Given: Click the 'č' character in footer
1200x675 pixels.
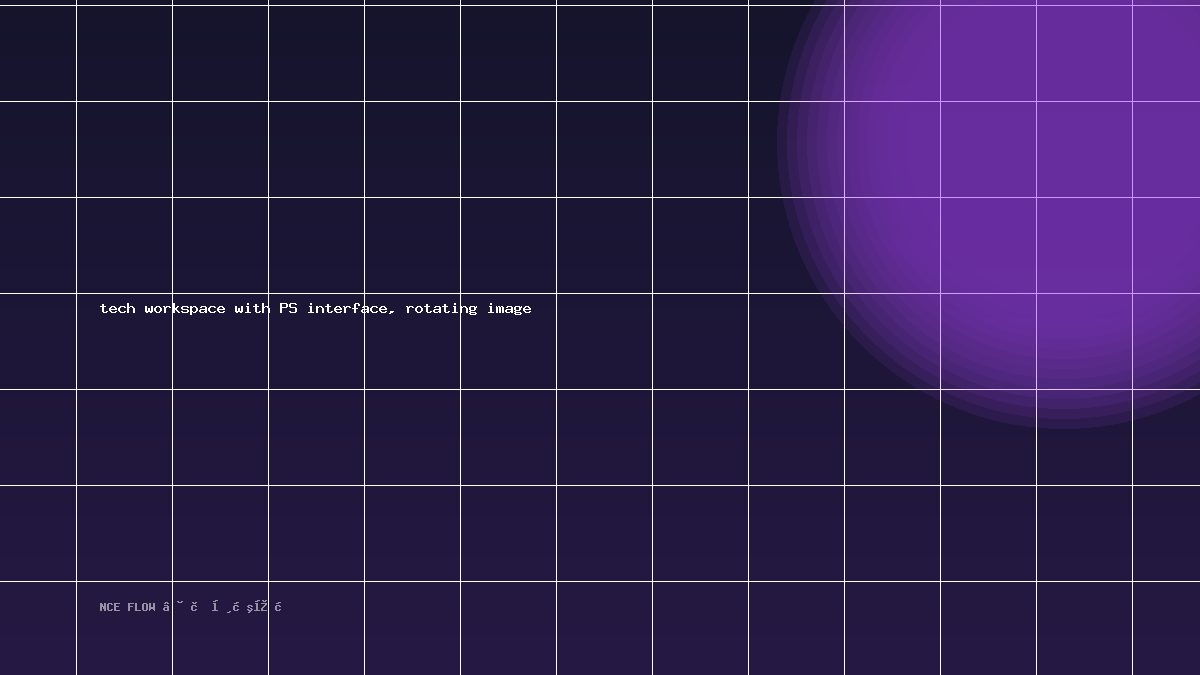Looking at the screenshot, I should [x=194, y=606].
